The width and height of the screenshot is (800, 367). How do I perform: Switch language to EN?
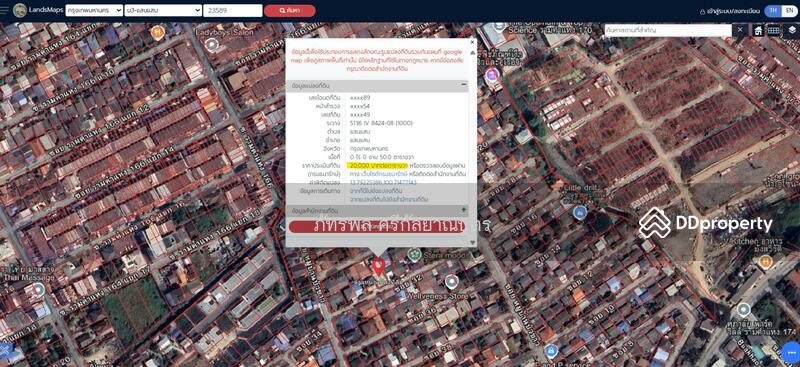click(789, 10)
